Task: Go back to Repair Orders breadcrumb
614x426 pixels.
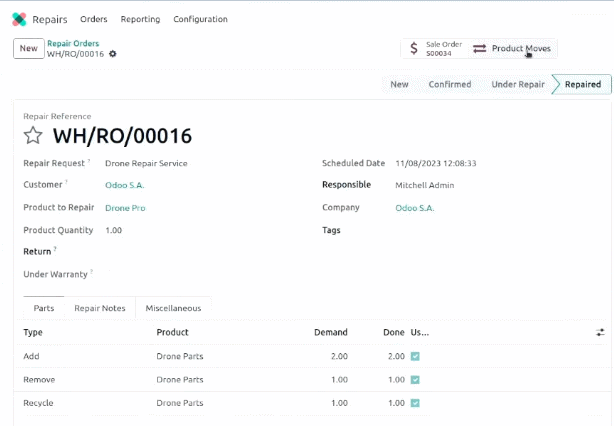Action: (x=73, y=43)
